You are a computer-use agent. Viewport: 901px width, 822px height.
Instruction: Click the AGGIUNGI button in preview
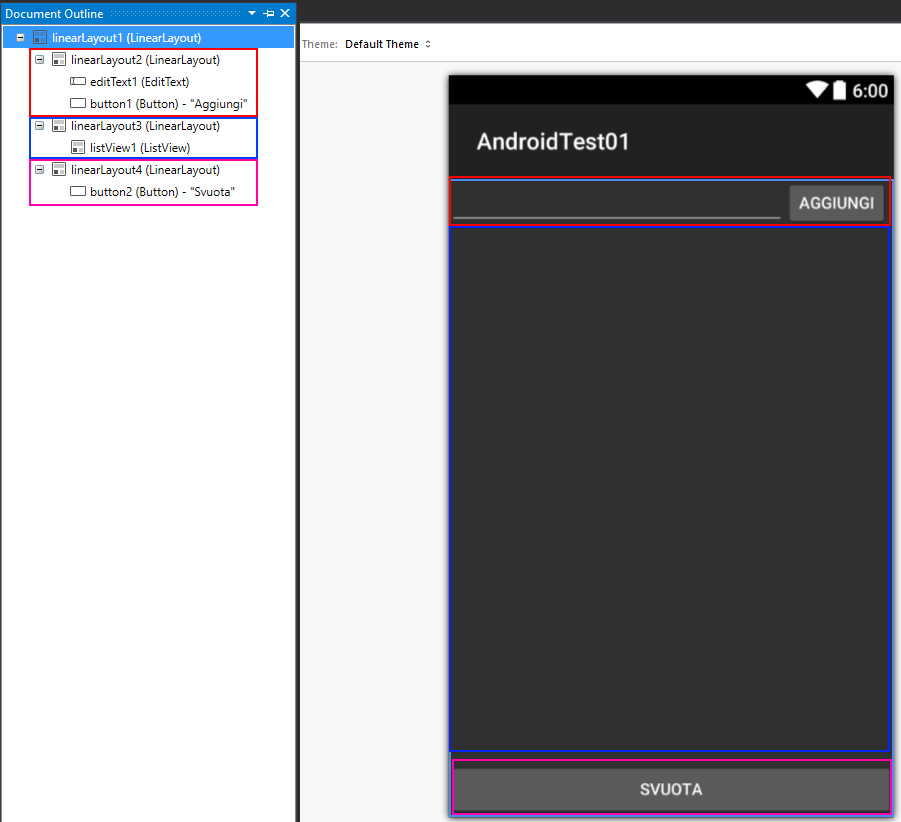coord(836,203)
